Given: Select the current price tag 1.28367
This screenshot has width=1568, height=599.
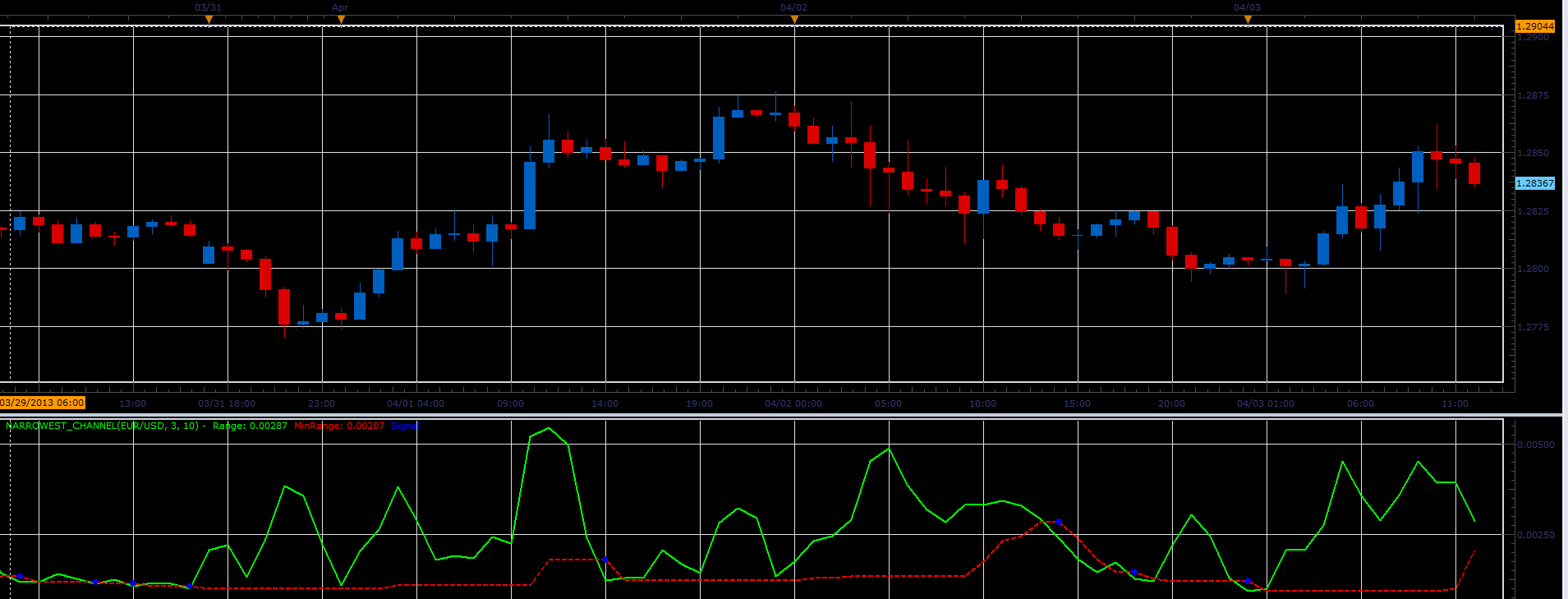Looking at the screenshot, I should click(x=1534, y=183).
